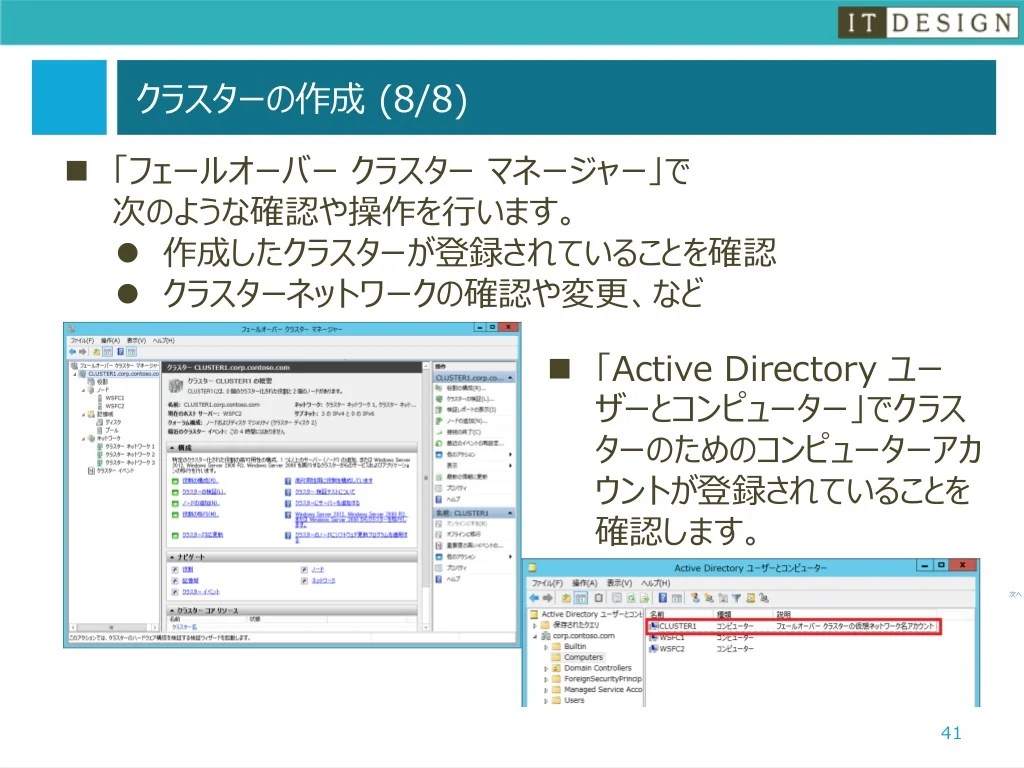Click Export list icon in Active Directory toolbar
Image resolution: width=1024 pixels, height=768 pixels.
tap(645, 598)
